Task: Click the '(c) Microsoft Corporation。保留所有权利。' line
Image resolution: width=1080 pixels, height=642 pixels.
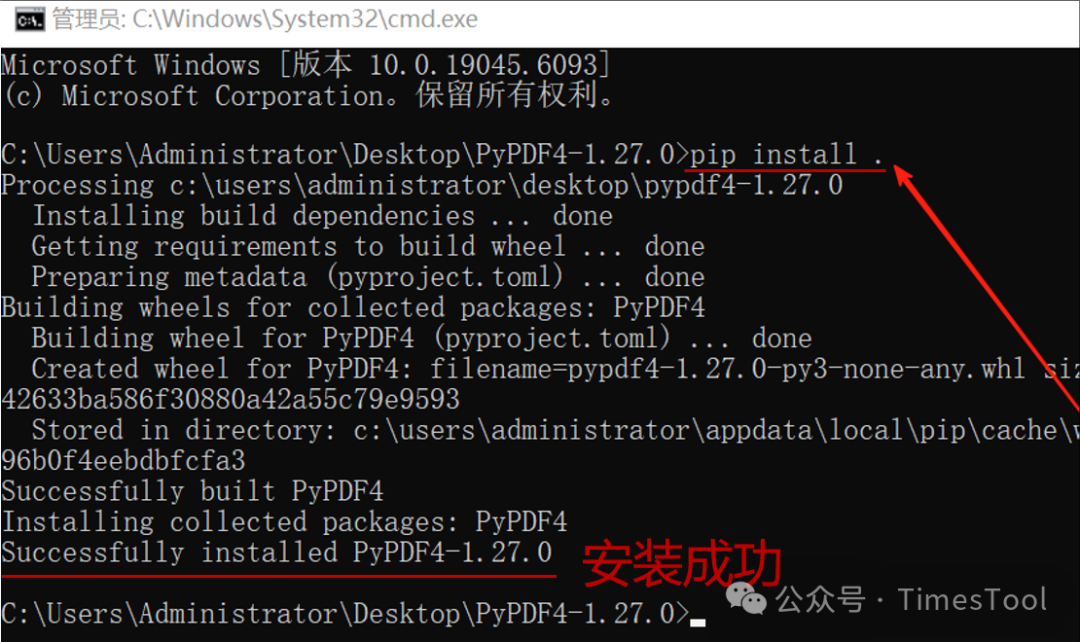Action: coord(308,96)
